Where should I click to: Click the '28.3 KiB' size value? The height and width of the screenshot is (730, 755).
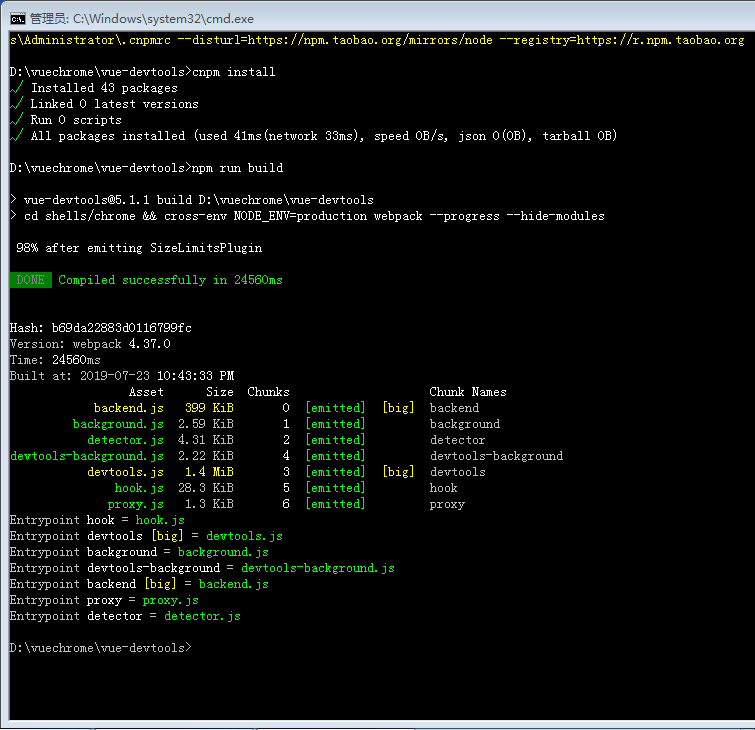tap(206, 488)
